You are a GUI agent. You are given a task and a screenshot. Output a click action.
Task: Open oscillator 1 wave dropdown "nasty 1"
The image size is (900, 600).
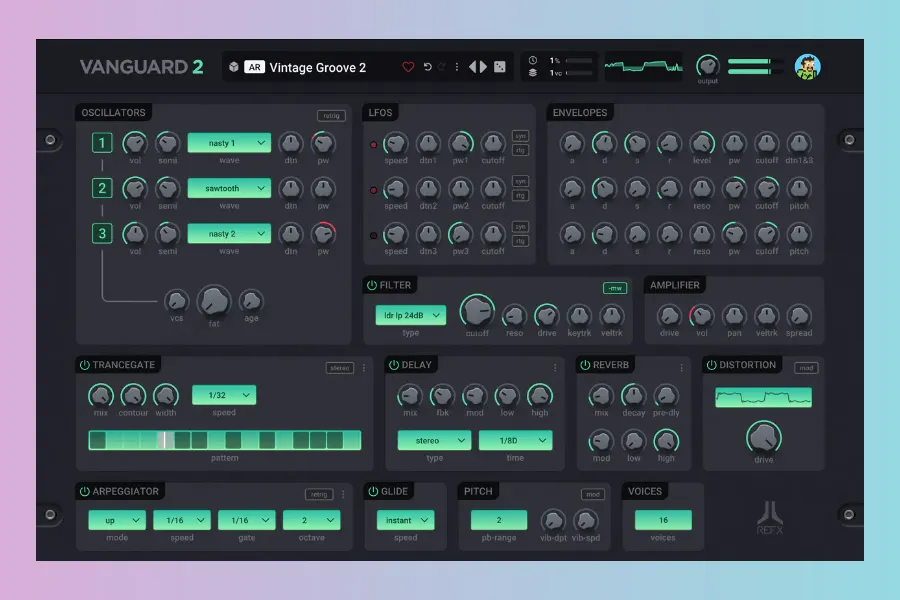coord(229,143)
